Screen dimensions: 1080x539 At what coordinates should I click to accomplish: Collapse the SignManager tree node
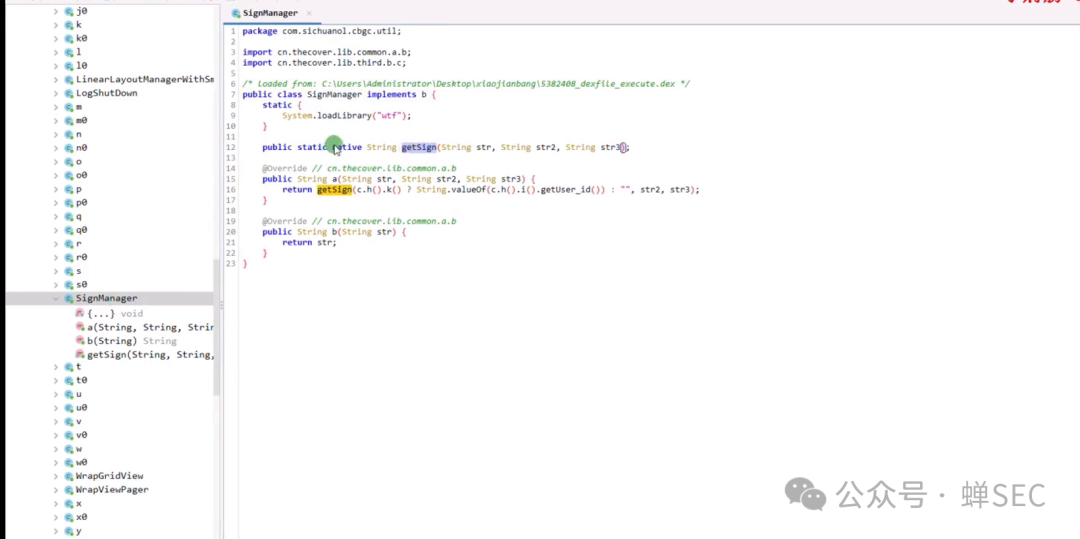tap(56, 299)
